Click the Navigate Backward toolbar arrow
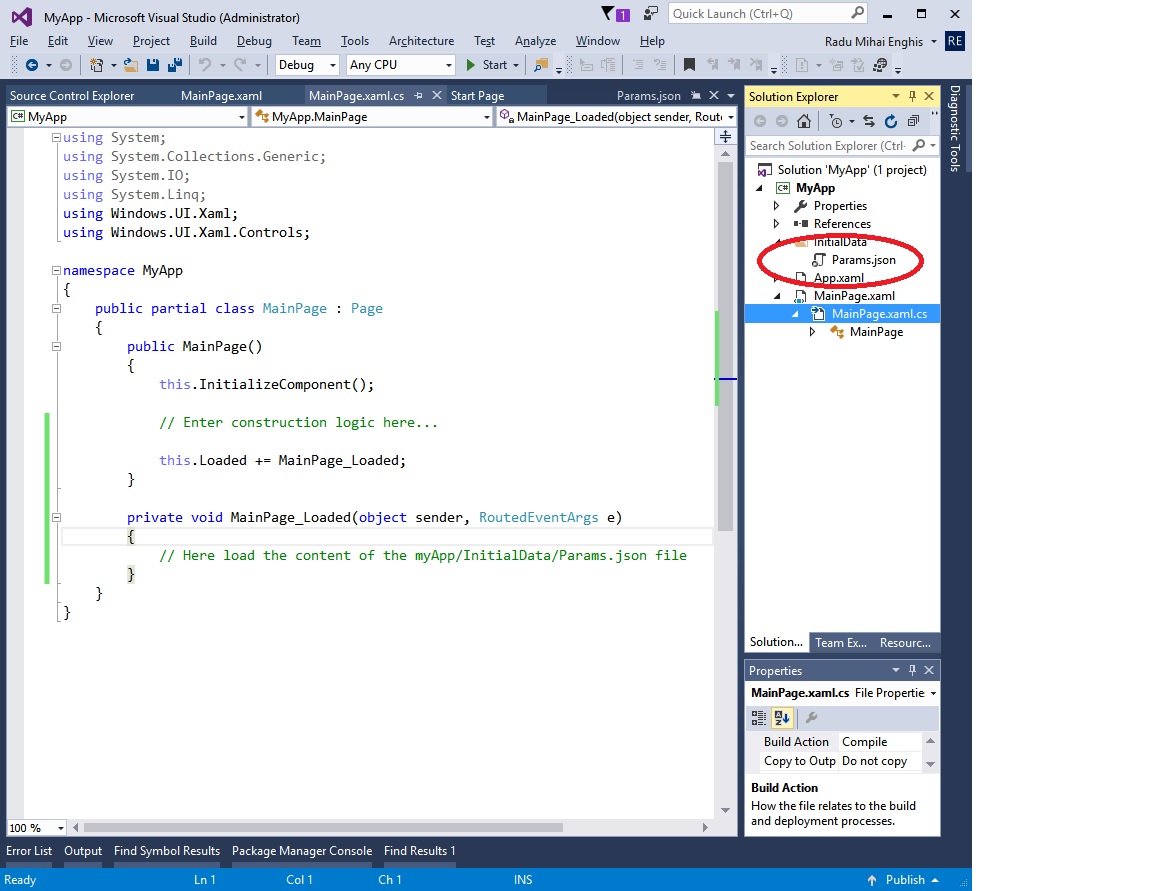Viewport: 1152px width, 891px height. [32, 65]
